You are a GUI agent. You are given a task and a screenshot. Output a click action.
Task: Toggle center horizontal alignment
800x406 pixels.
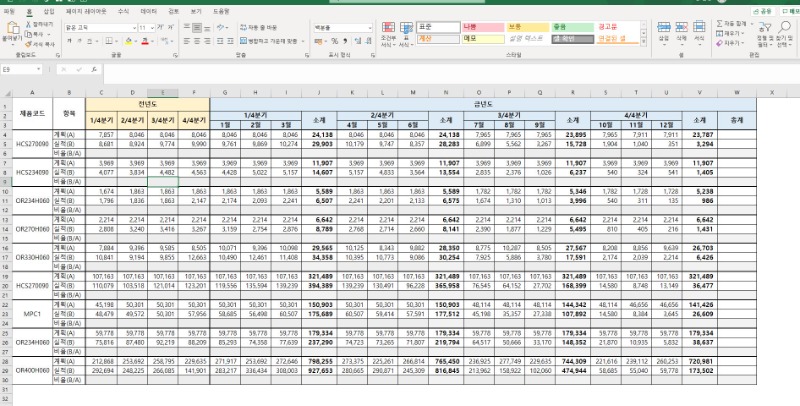(x=197, y=41)
